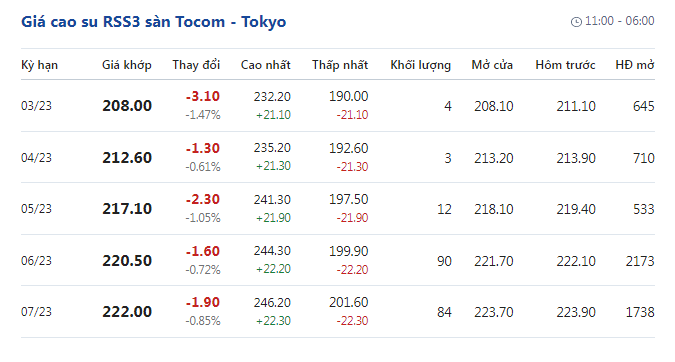
Task: Open the Giá cao su RSS3 sàn Tocom title
Action: click(x=154, y=22)
